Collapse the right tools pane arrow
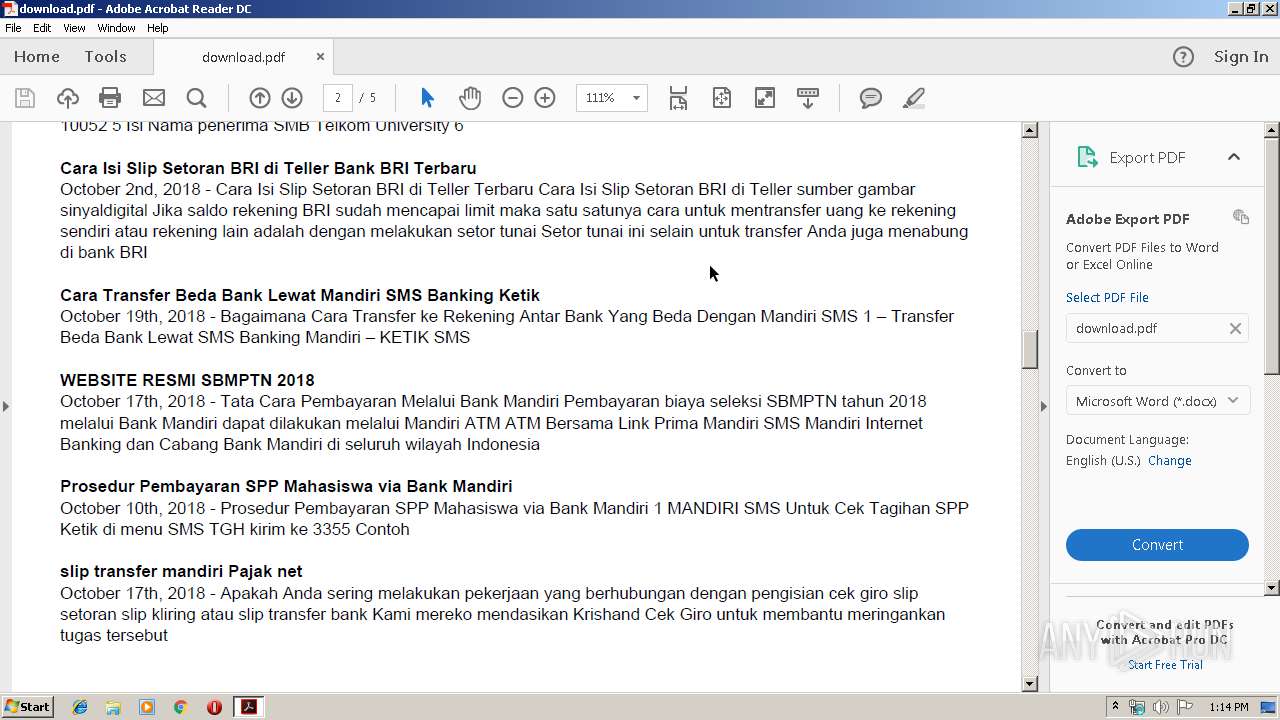This screenshot has width=1280, height=720. 1044,406
